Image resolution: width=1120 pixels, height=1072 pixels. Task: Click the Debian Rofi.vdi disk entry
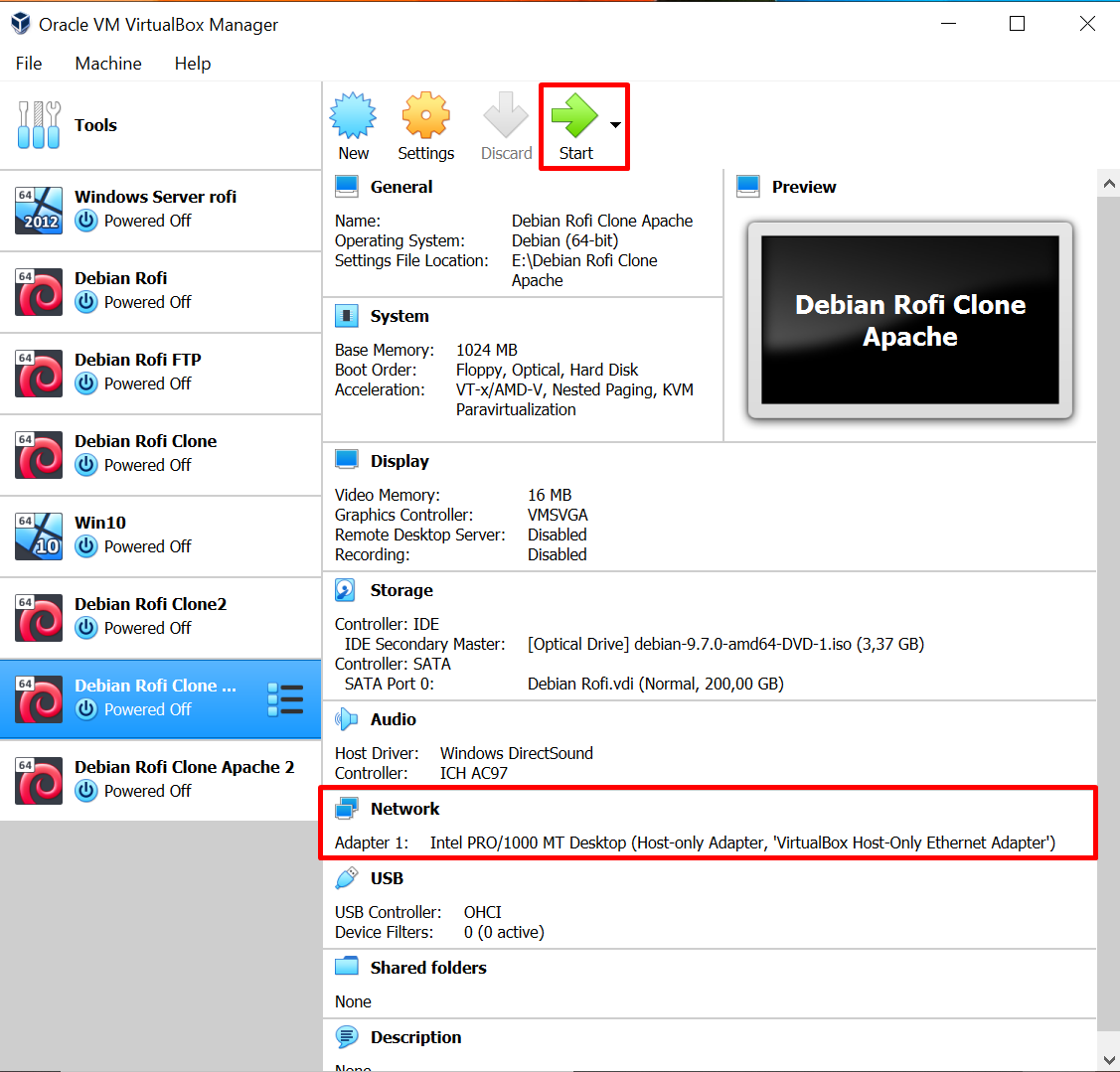click(x=655, y=685)
